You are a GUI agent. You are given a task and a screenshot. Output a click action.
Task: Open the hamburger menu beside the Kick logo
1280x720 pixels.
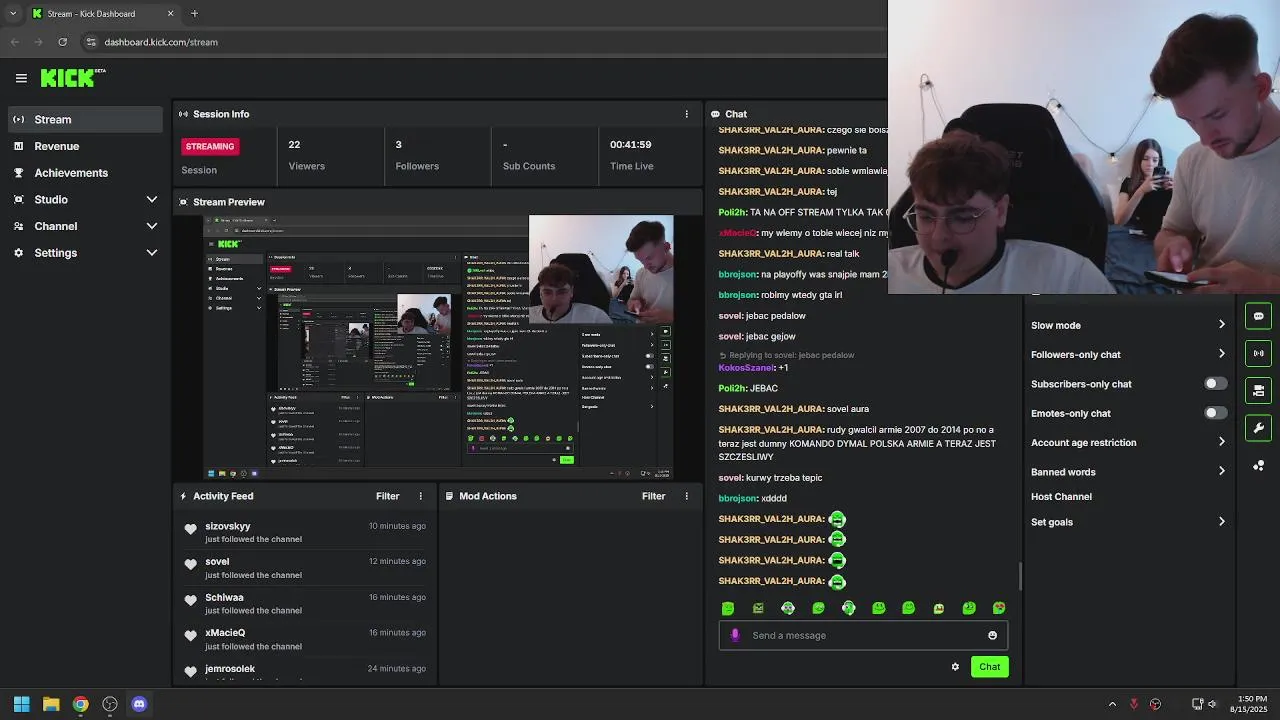(x=21, y=78)
